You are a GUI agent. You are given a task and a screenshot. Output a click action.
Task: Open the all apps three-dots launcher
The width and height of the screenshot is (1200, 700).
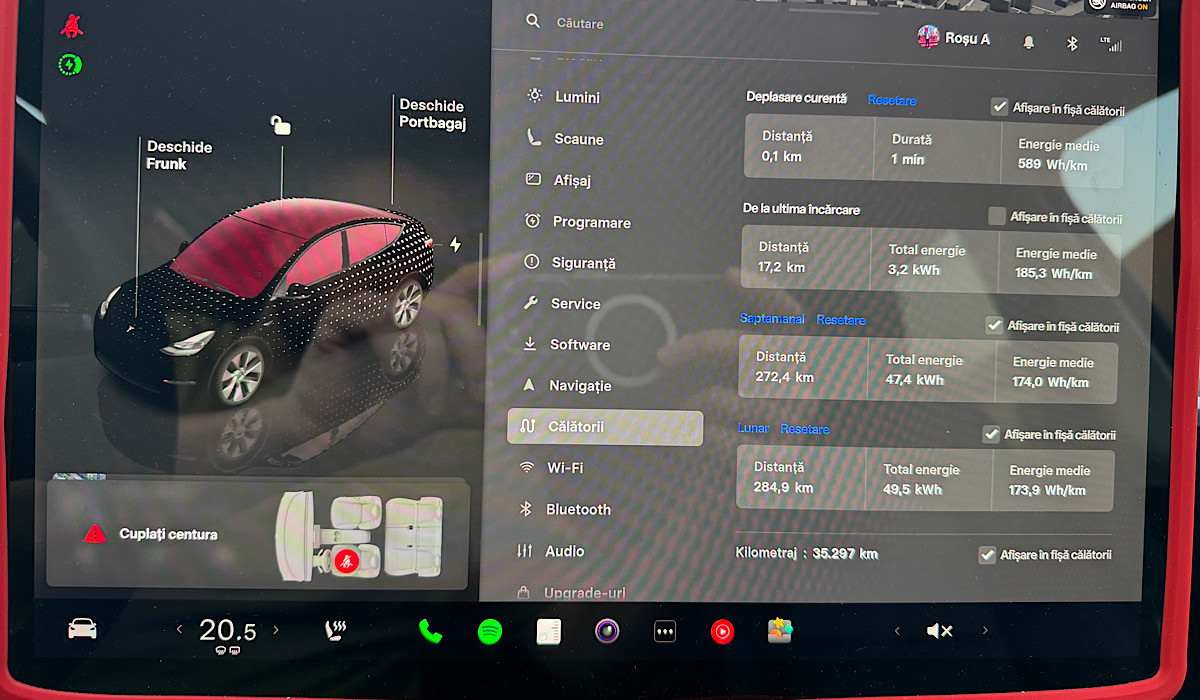tap(665, 631)
